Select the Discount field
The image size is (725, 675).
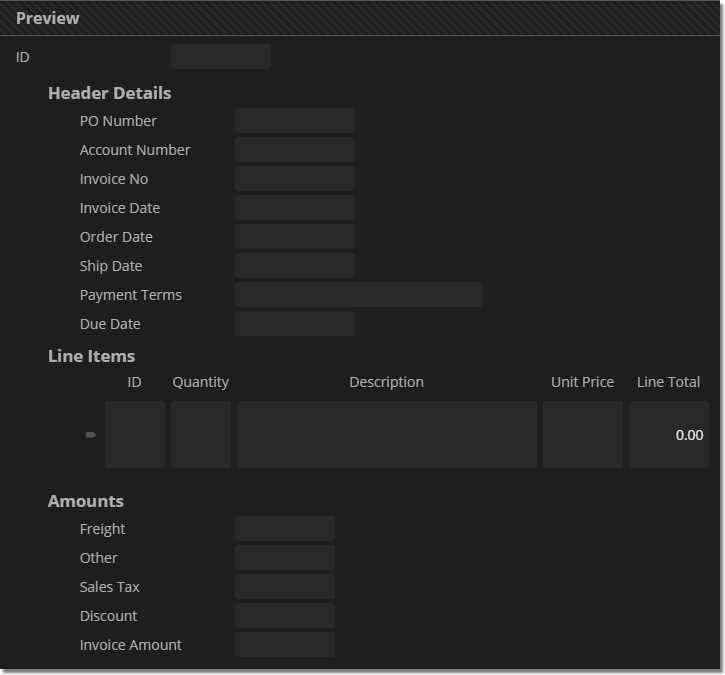[x=285, y=615]
